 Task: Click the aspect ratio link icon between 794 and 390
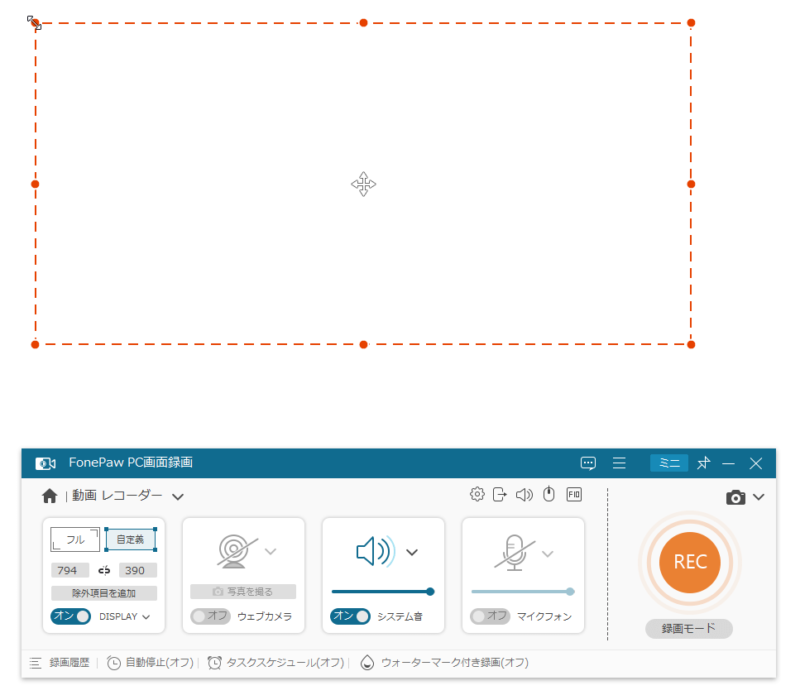click(105, 569)
